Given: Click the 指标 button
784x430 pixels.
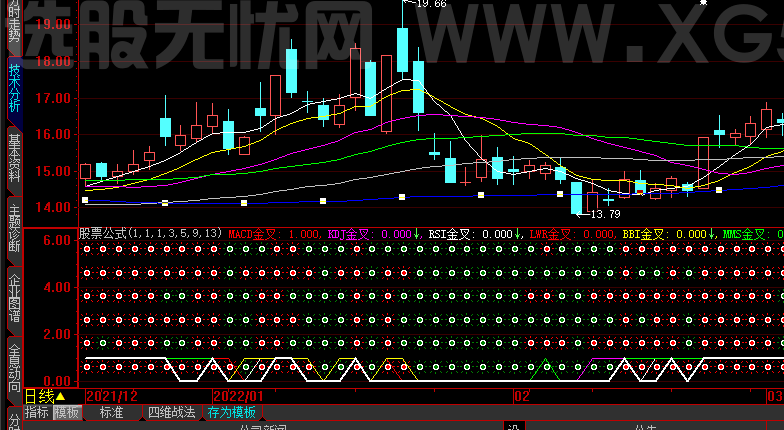Looking at the screenshot, I should coord(37,412).
